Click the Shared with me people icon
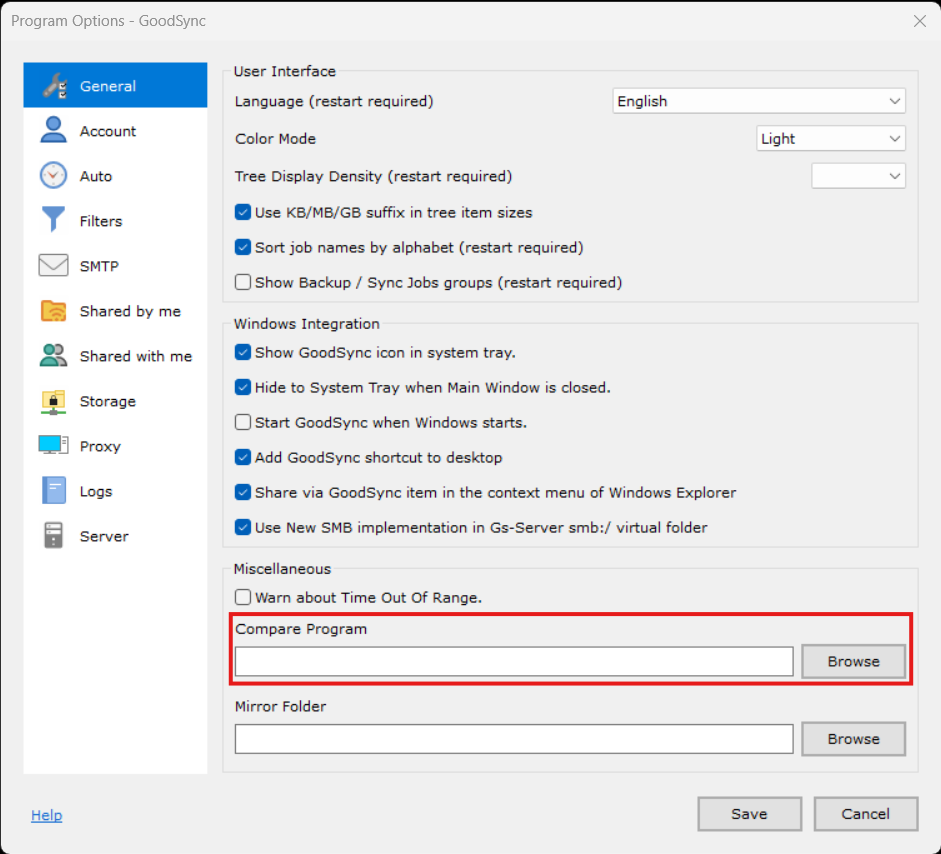This screenshot has width=941, height=854. click(53, 356)
